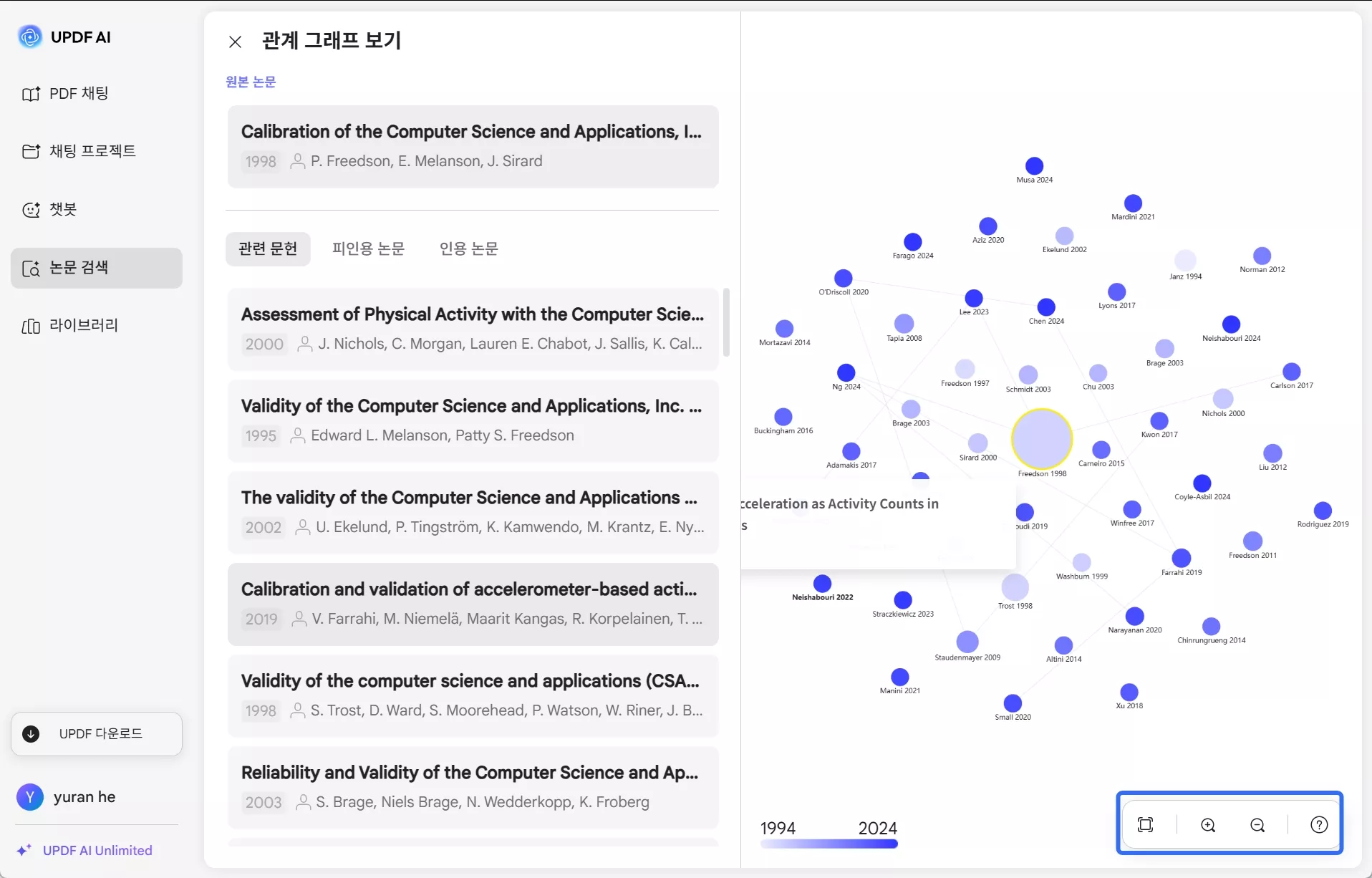
Task: Click the UPDF AI logo icon
Action: pos(30,37)
